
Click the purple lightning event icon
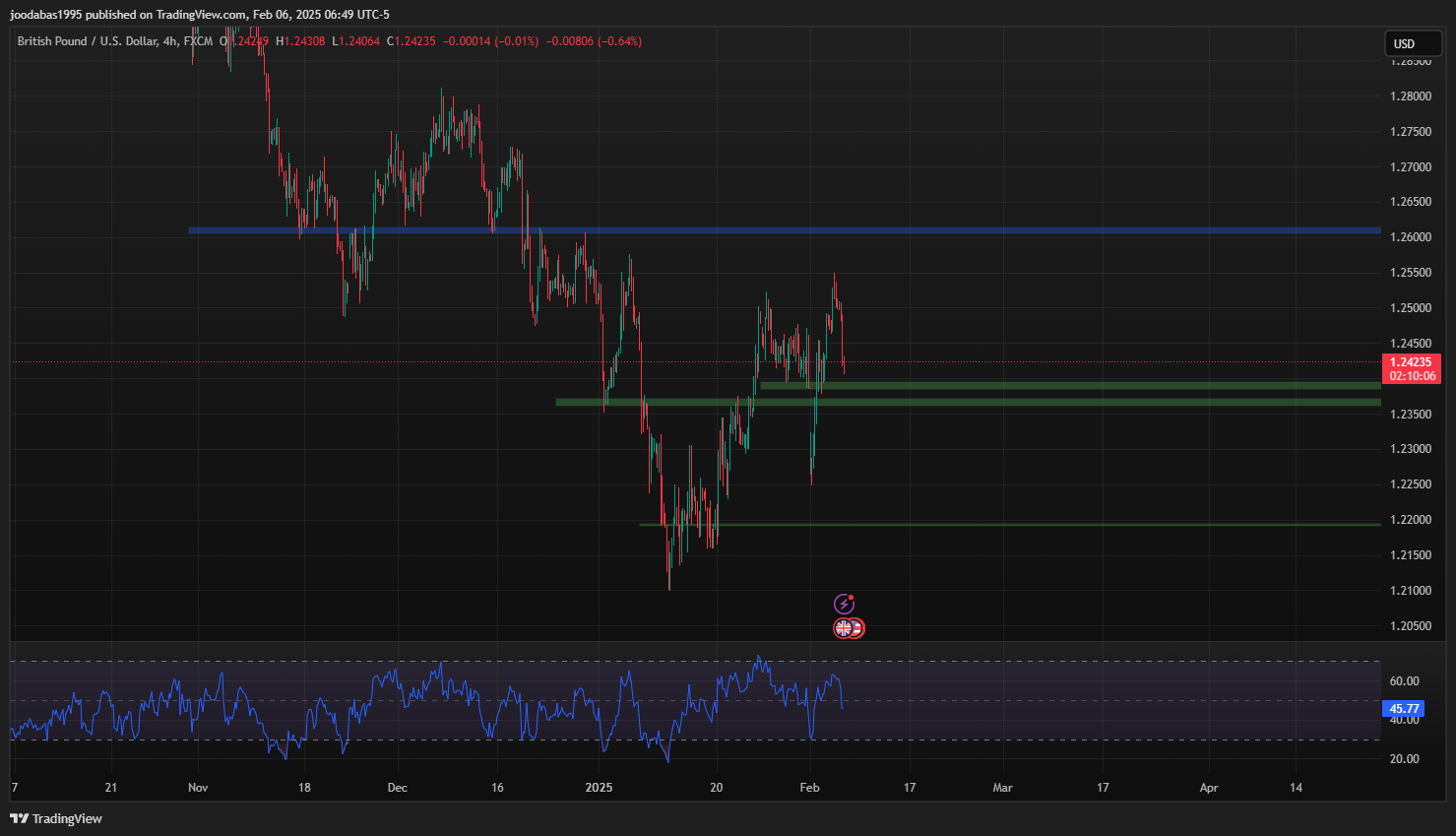click(x=844, y=604)
